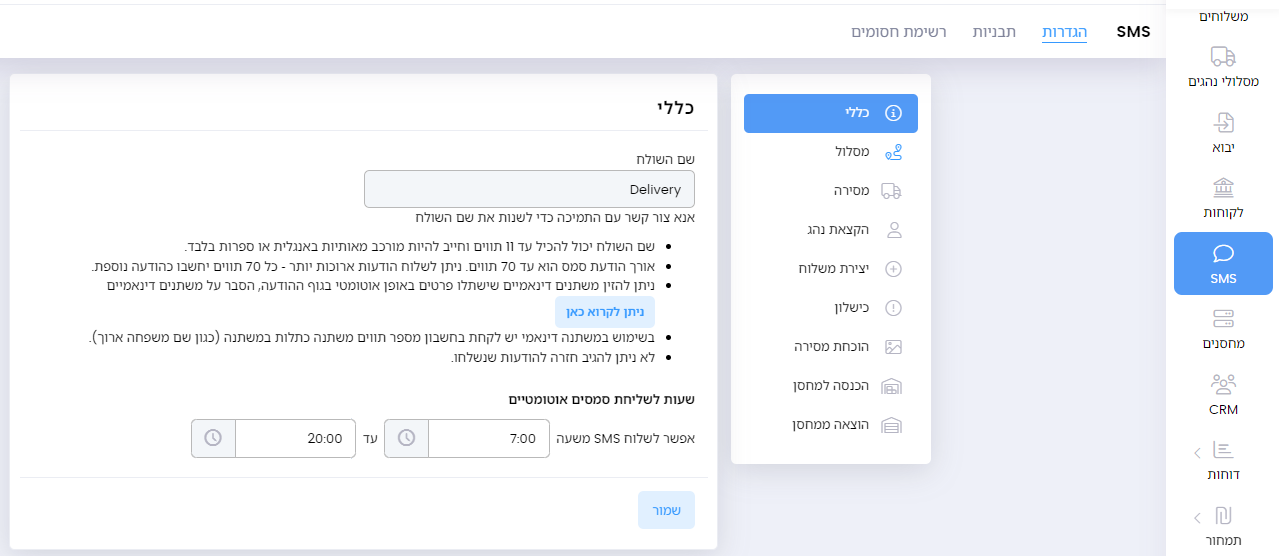Switch to the templates (תבניות) tab
This screenshot has width=1279, height=556.
[x=995, y=31]
